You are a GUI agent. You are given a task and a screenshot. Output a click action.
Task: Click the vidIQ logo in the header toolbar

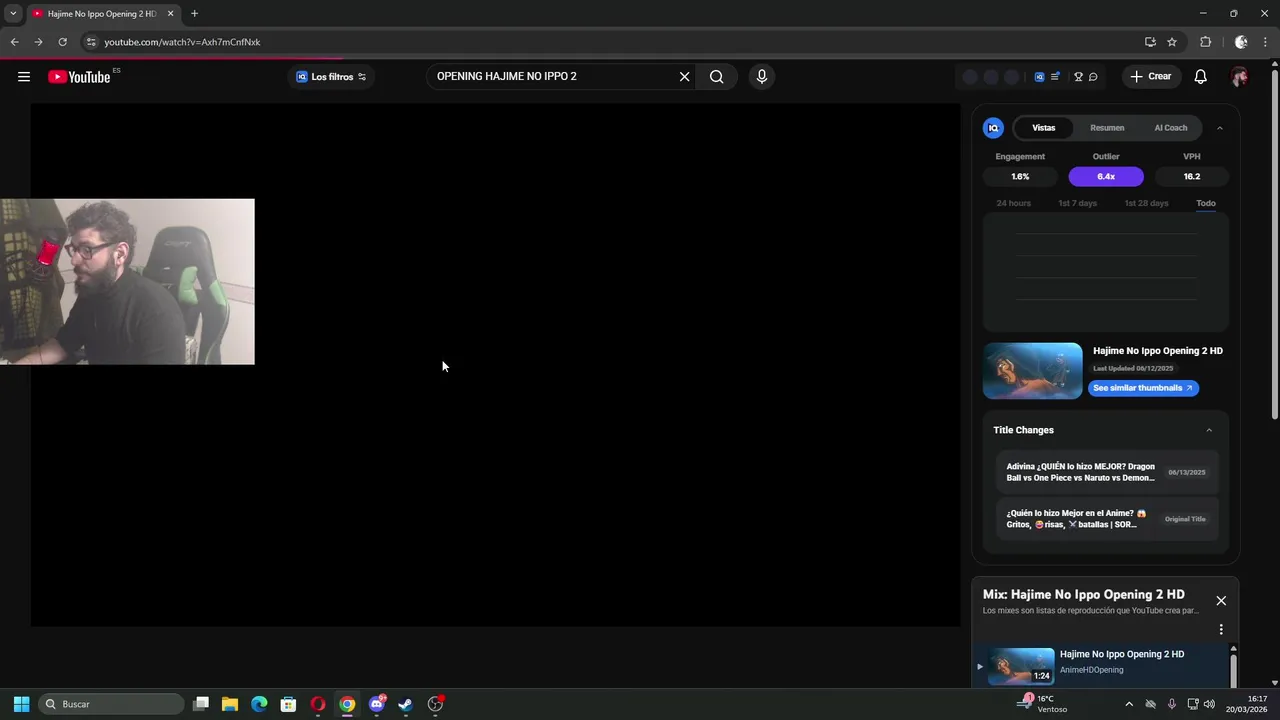pos(1039,77)
